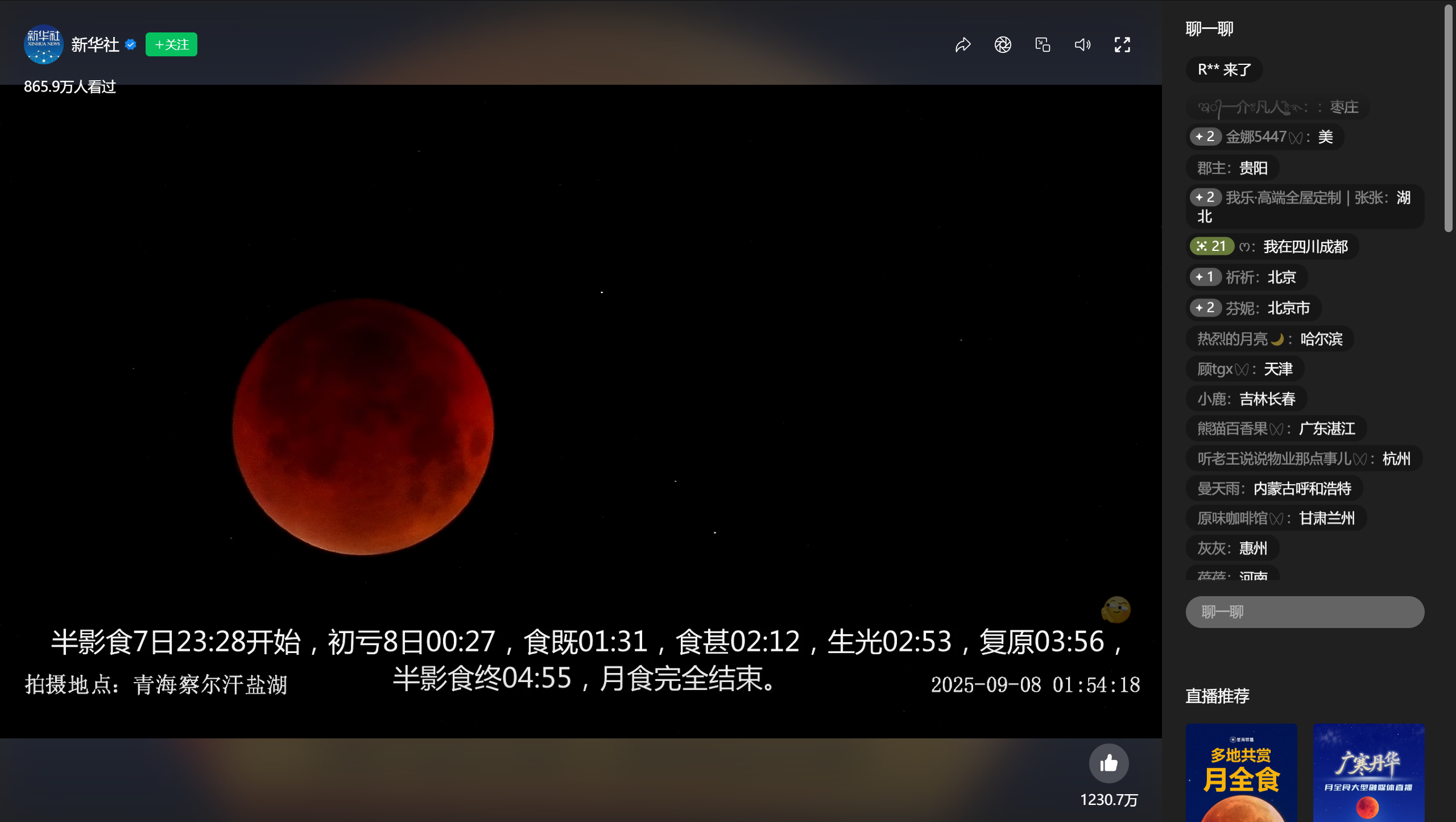
Task: Click the 聊一聊 chat input field
Action: click(1305, 612)
